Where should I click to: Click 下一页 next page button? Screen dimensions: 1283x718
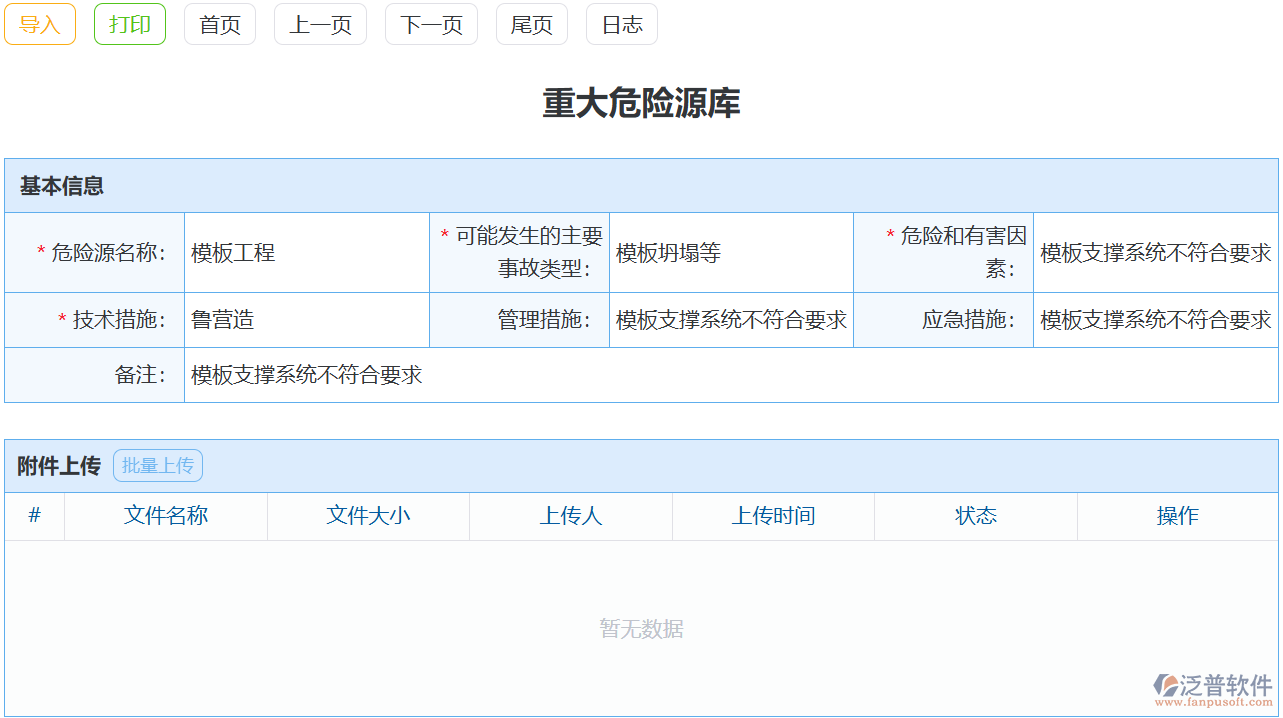[x=431, y=24]
